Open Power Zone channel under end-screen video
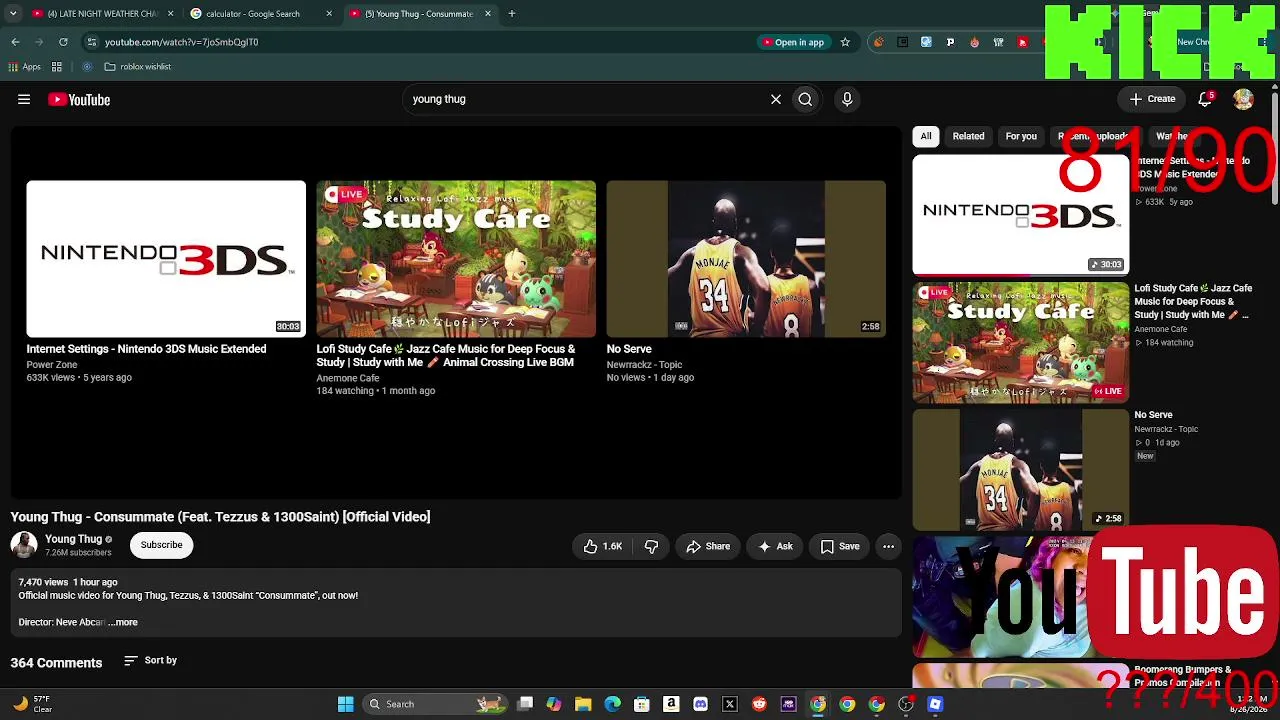Viewport: 1280px width, 720px height. pyautogui.click(x=52, y=364)
